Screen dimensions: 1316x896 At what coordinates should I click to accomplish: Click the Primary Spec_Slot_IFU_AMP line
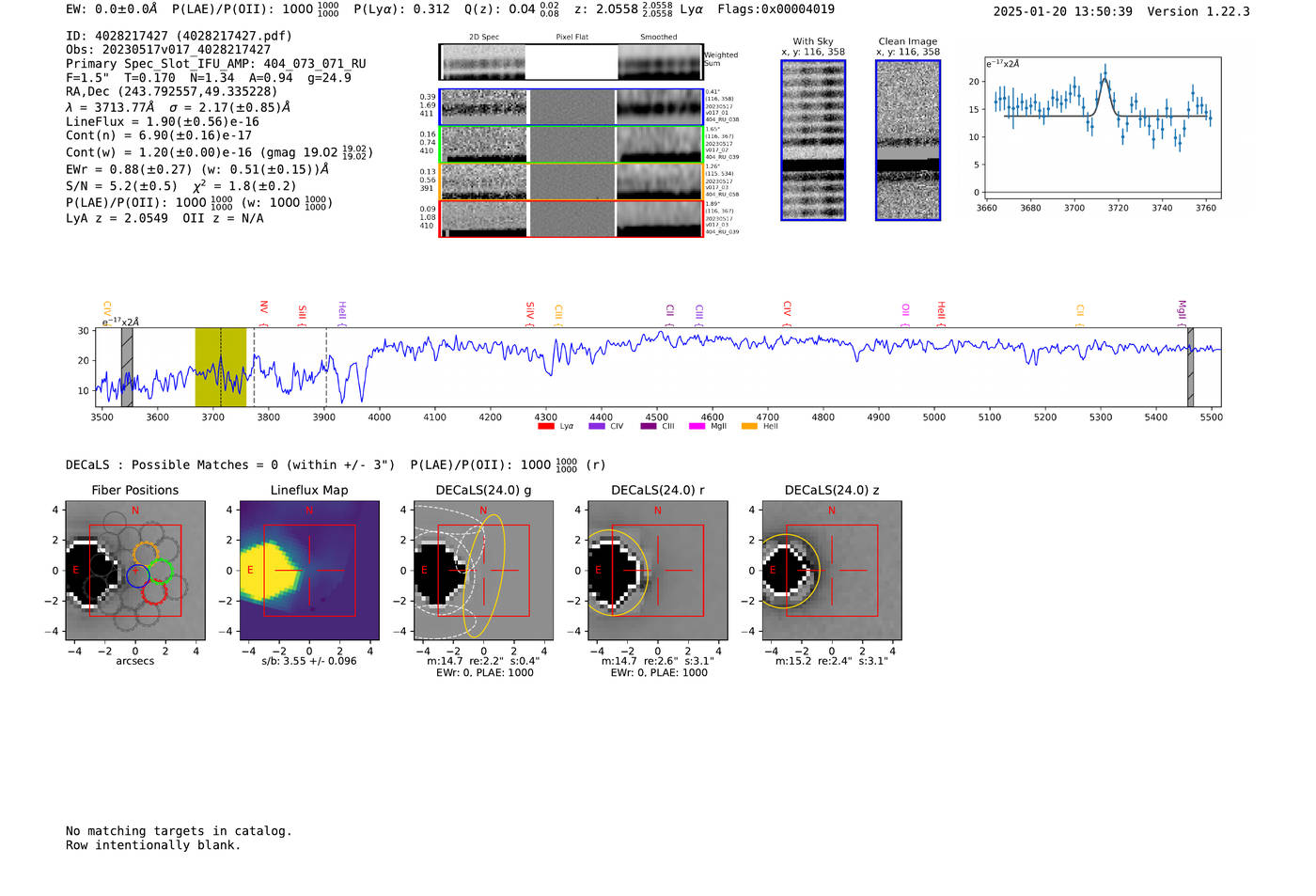tap(216, 64)
